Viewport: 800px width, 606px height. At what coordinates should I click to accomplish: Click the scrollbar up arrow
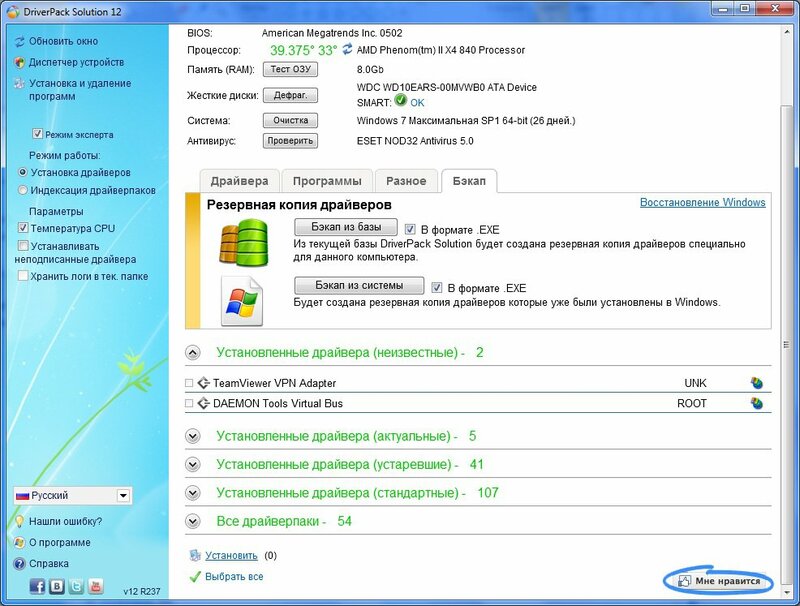point(786,32)
